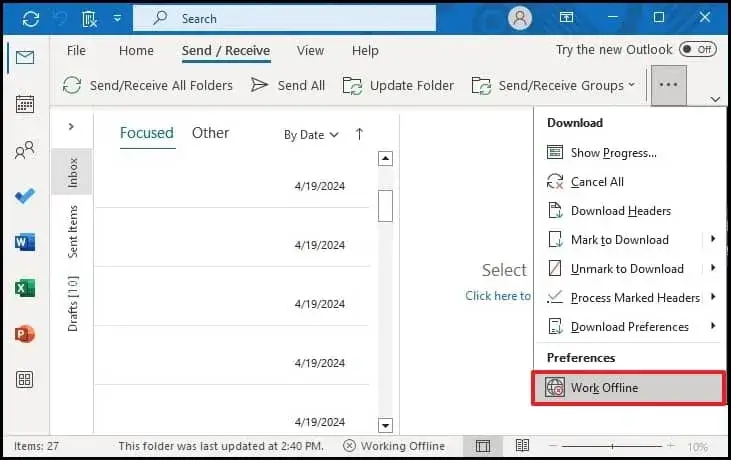Screen dimensions: 731x460
Task: Select the Drafts [10] folder
Action: (x=72, y=303)
